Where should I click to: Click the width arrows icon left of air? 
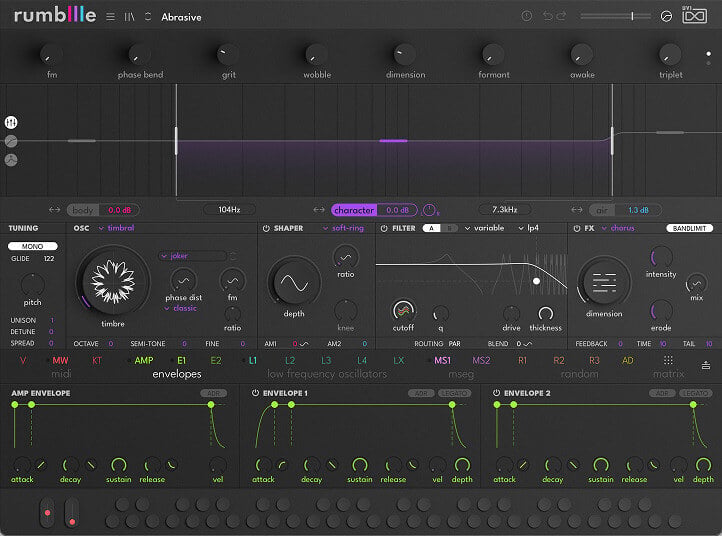[x=576, y=210]
